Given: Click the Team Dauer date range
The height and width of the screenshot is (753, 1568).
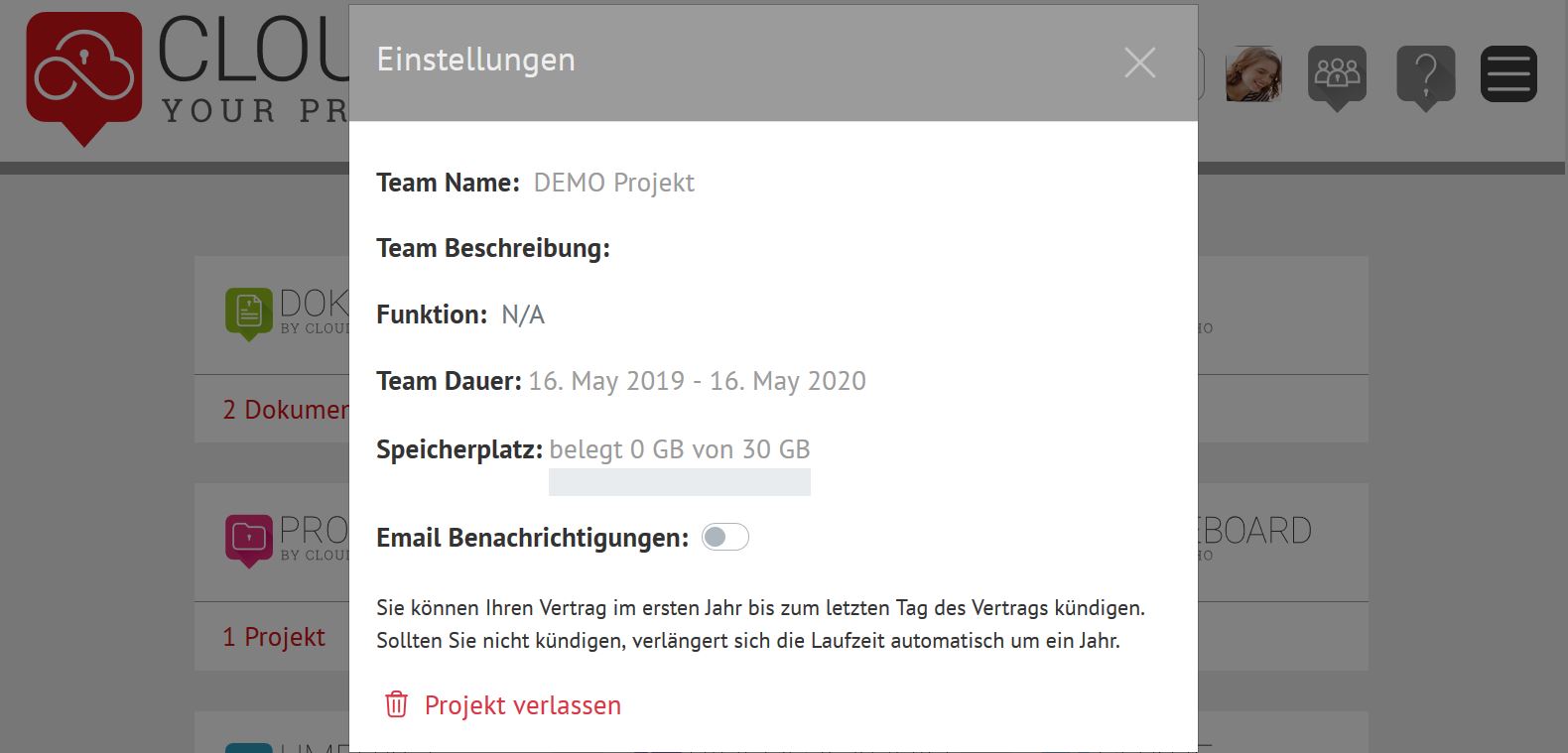Looking at the screenshot, I should [698, 381].
